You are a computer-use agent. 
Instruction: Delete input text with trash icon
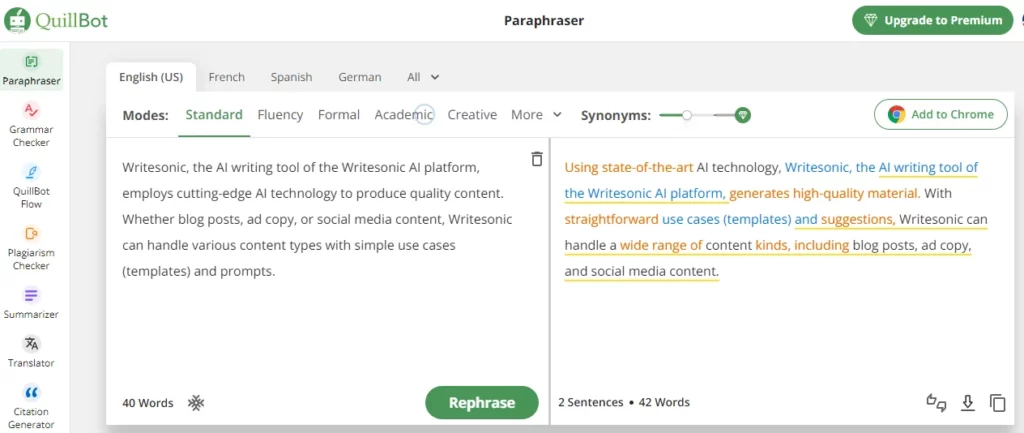537,159
